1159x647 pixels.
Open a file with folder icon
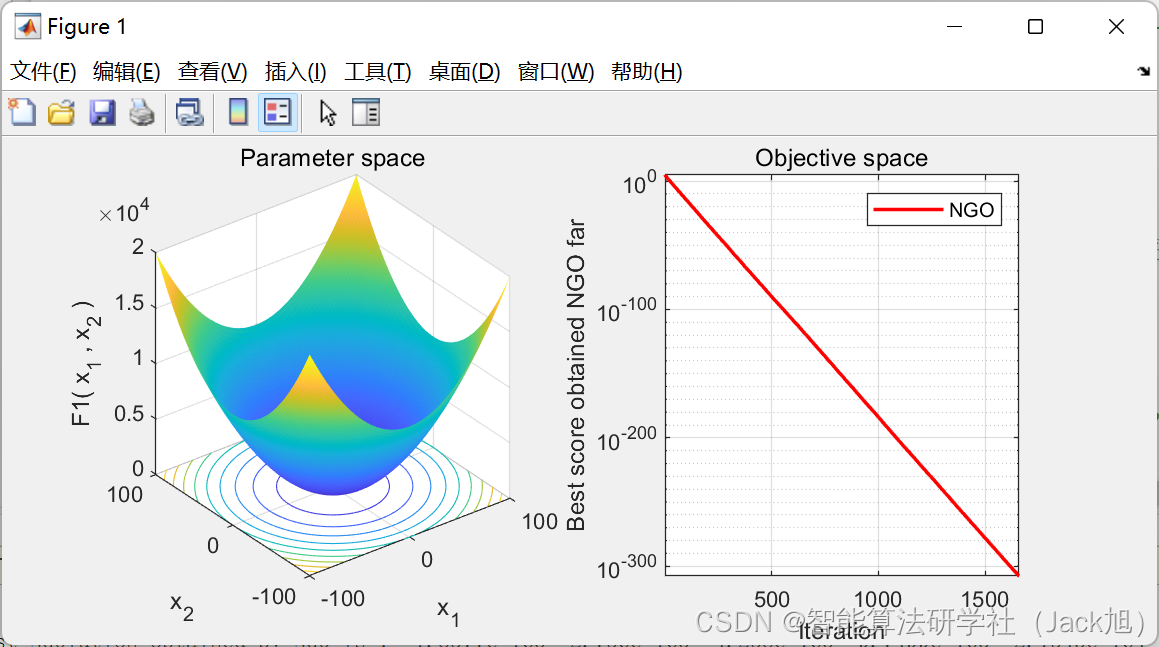[61, 112]
